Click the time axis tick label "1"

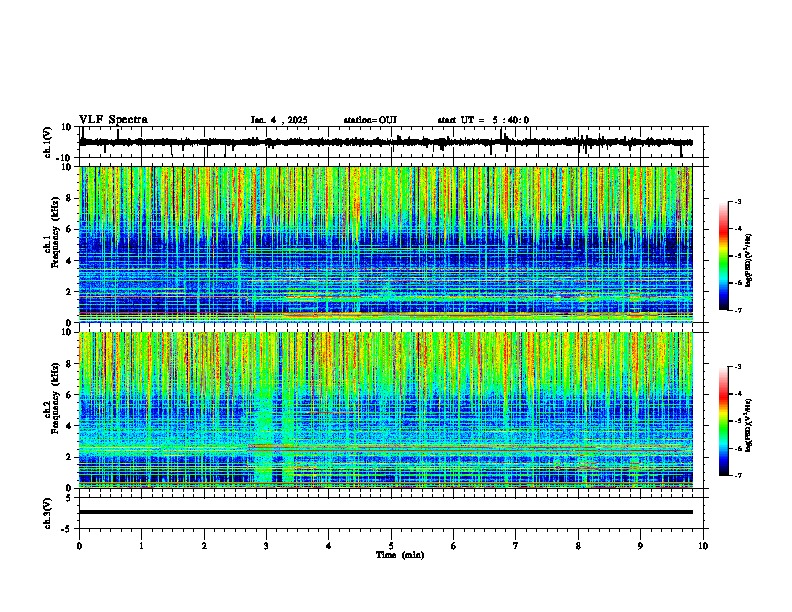[141, 545]
